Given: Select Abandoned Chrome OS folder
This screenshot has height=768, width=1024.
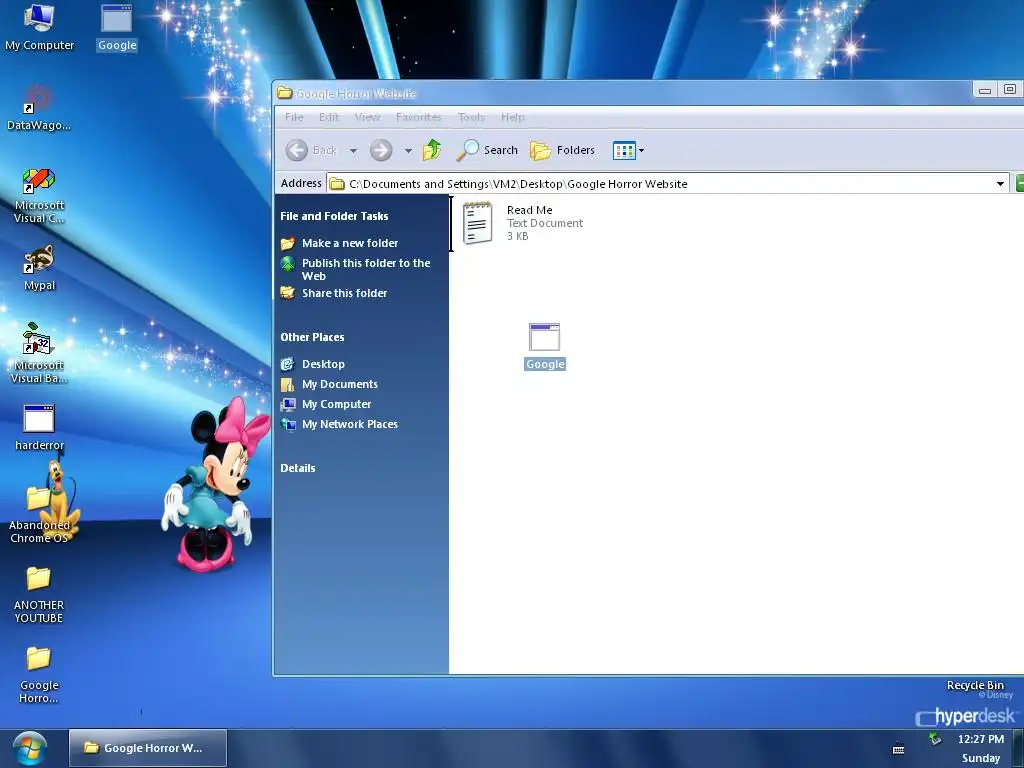Looking at the screenshot, I should 39,515.
